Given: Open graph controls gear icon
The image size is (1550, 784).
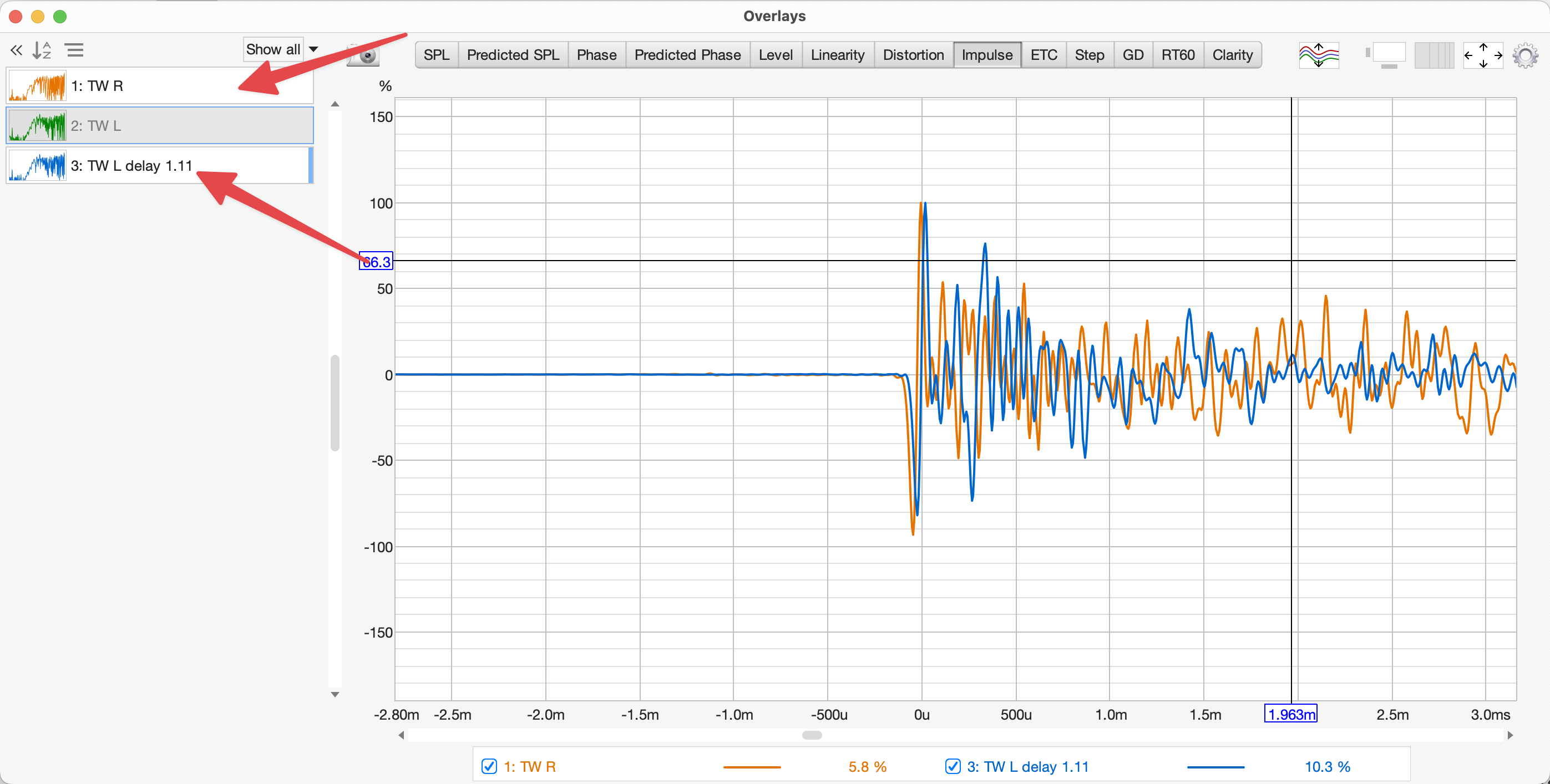Looking at the screenshot, I should tap(1526, 55).
